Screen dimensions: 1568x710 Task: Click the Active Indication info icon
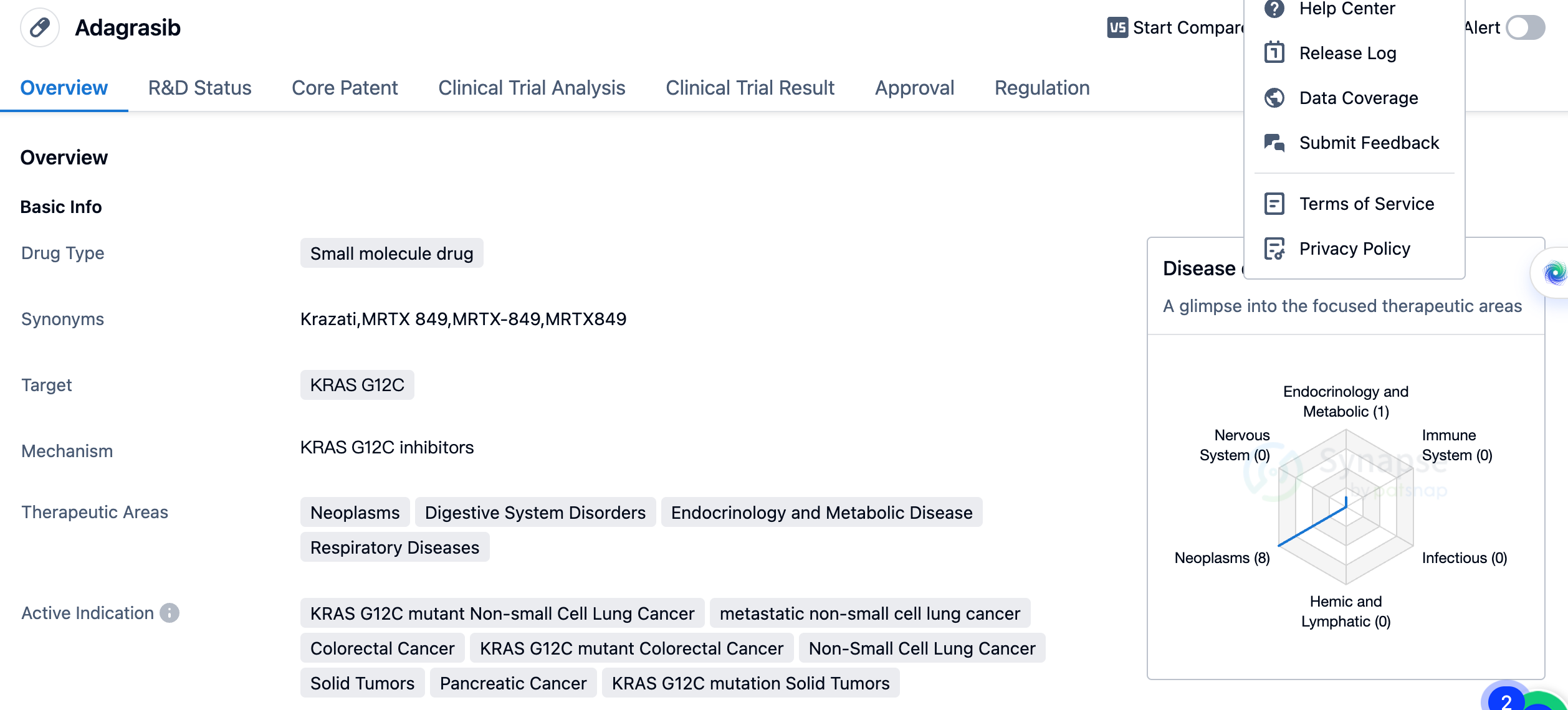point(170,613)
